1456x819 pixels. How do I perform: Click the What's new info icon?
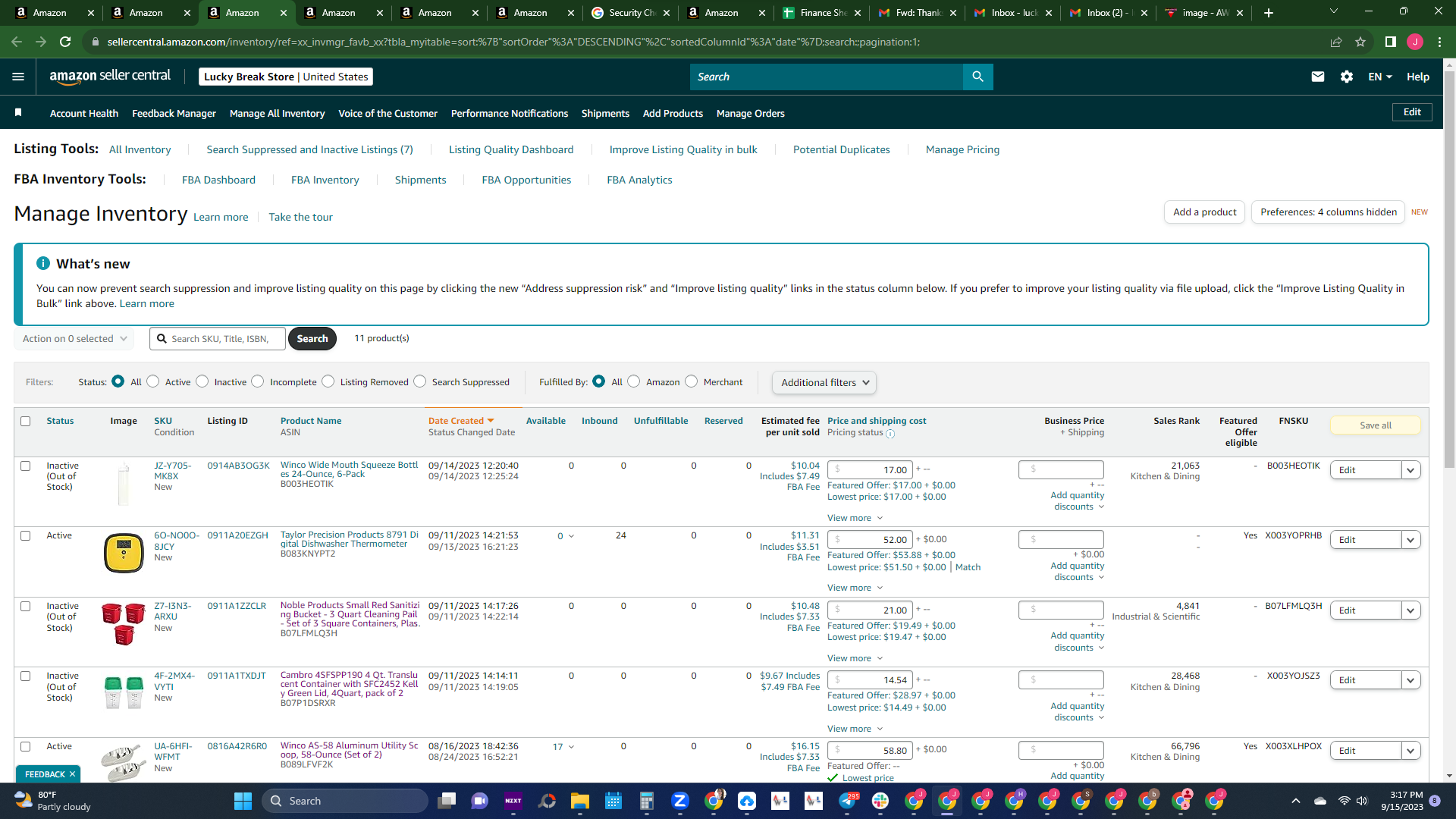[x=43, y=263]
